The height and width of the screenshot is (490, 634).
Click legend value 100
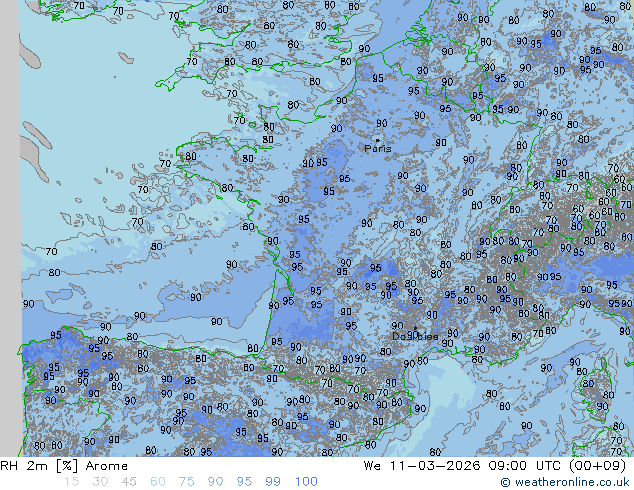tap(306, 482)
